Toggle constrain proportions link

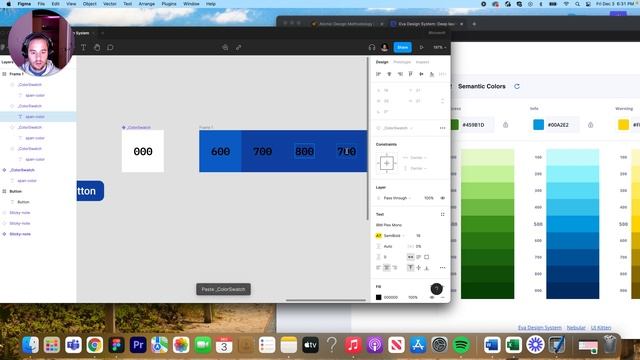pyautogui.click(x=442, y=101)
